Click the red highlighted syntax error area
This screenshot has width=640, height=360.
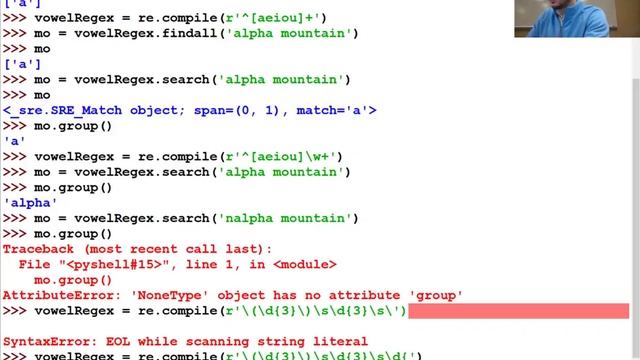click(x=518, y=311)
